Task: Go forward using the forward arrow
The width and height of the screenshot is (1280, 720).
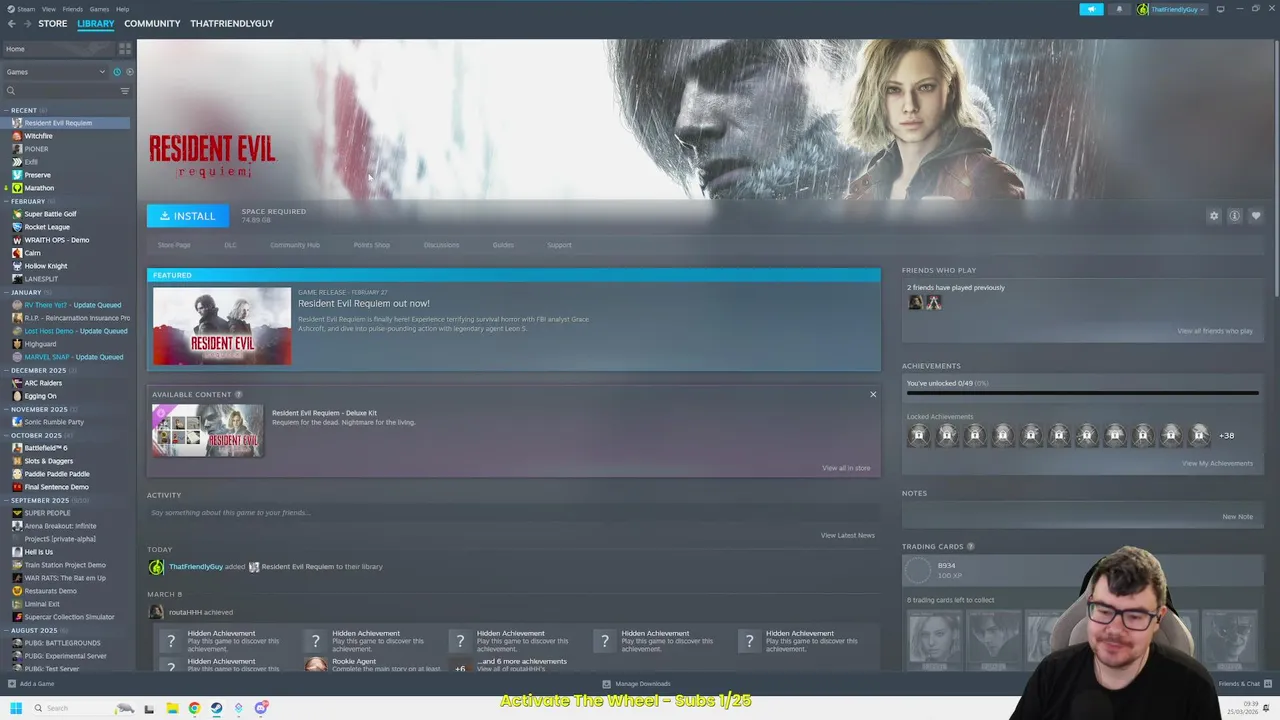Action: [x=27, y=24]
